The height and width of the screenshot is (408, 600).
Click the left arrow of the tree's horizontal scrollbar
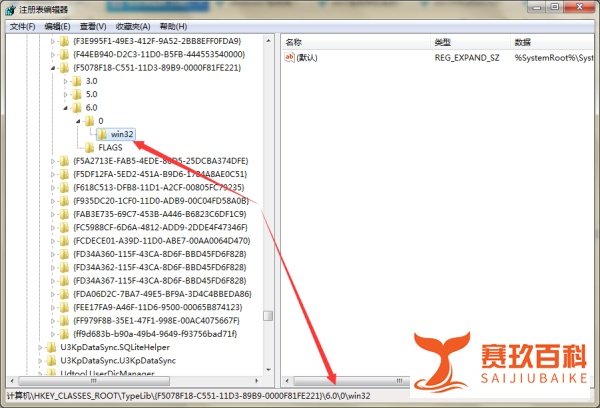[12, 381]
